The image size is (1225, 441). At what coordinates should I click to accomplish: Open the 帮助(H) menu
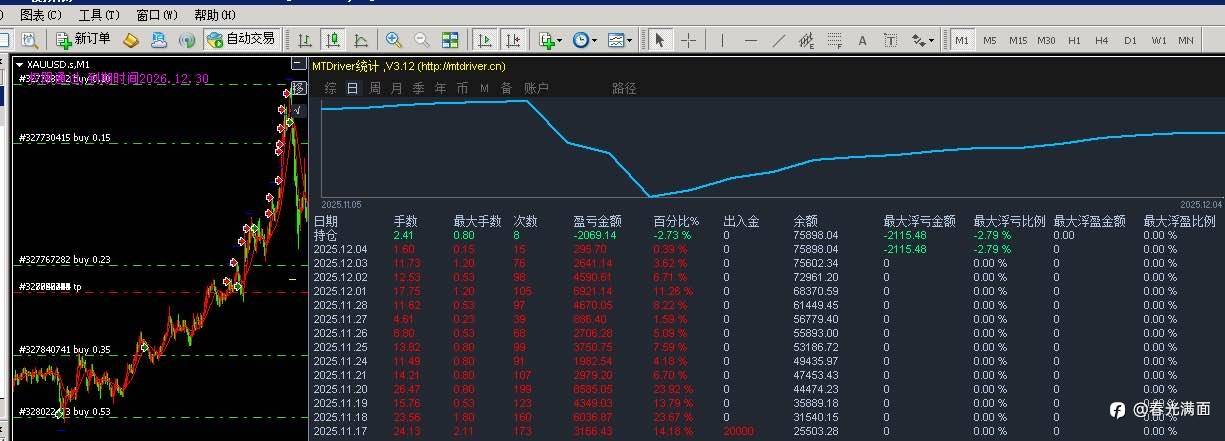(215, 15)
